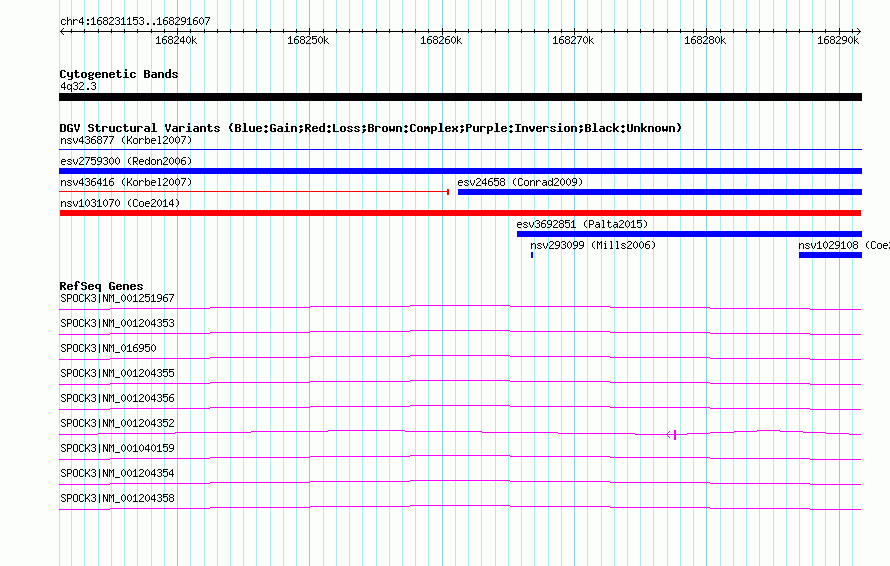Click the 168290k ruler tick label
This screenshot has height=566, width=890.
click(838, 40)
